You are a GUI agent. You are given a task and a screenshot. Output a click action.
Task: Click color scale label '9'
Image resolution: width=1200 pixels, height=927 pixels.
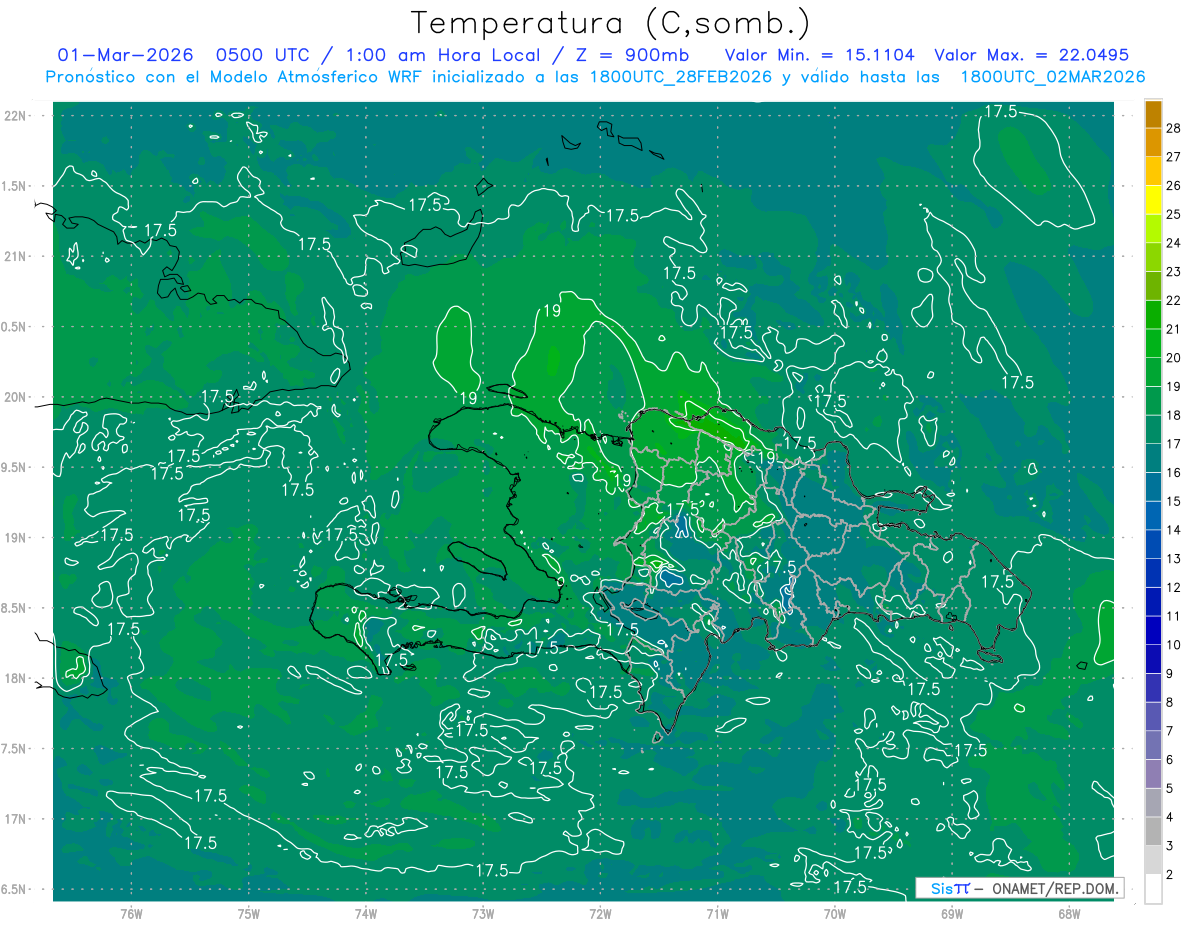pos(1171,674)
